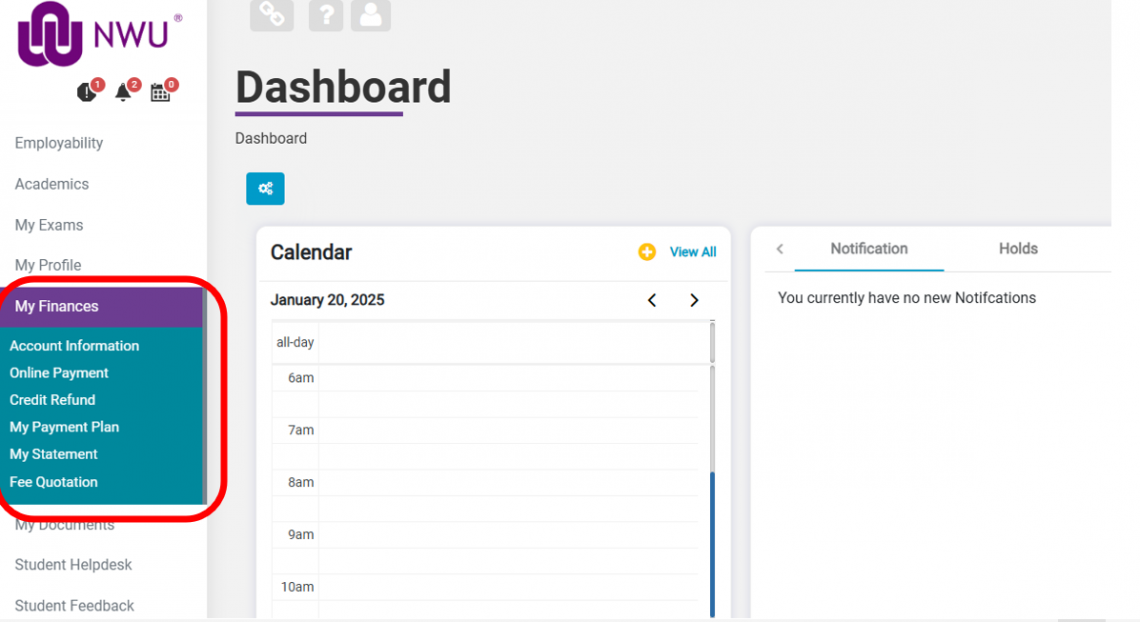Open Online Payment submenu item
This screenshot has width=1140, height=622.
click(x=59, y=373)
